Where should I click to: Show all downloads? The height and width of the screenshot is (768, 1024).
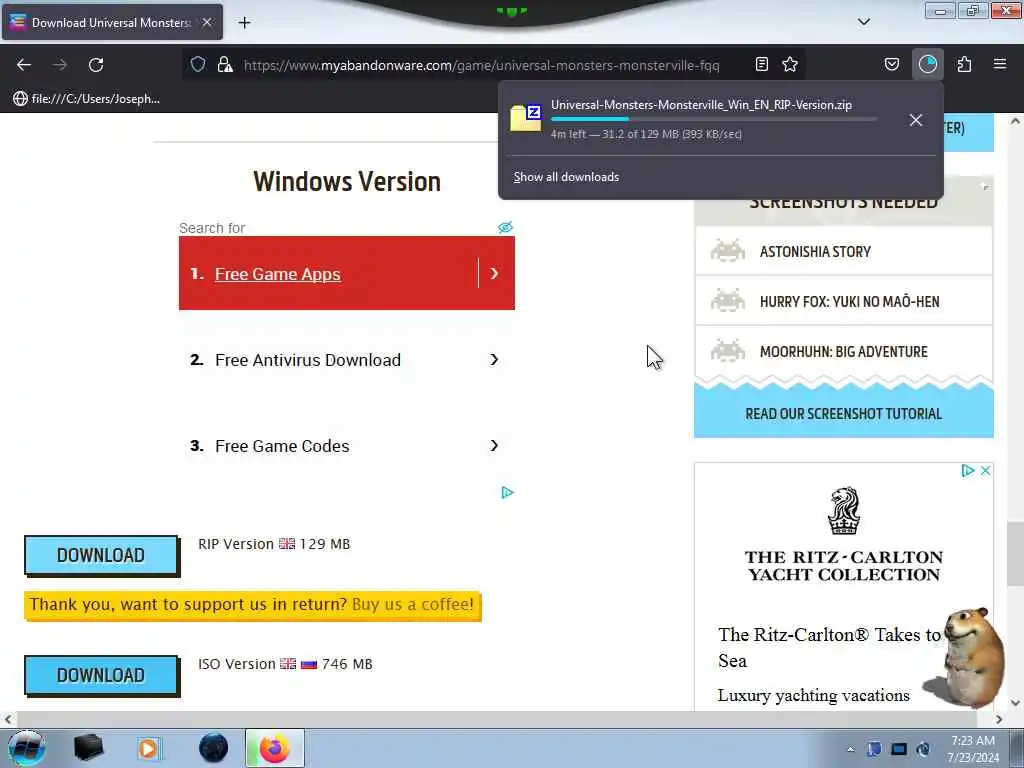pyautogui.click(x=566, y=177)
